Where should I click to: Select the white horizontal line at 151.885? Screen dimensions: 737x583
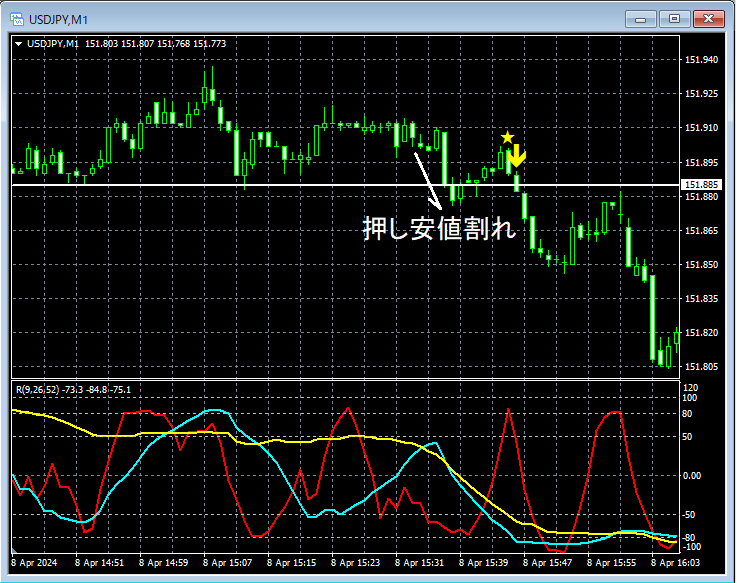345,185
